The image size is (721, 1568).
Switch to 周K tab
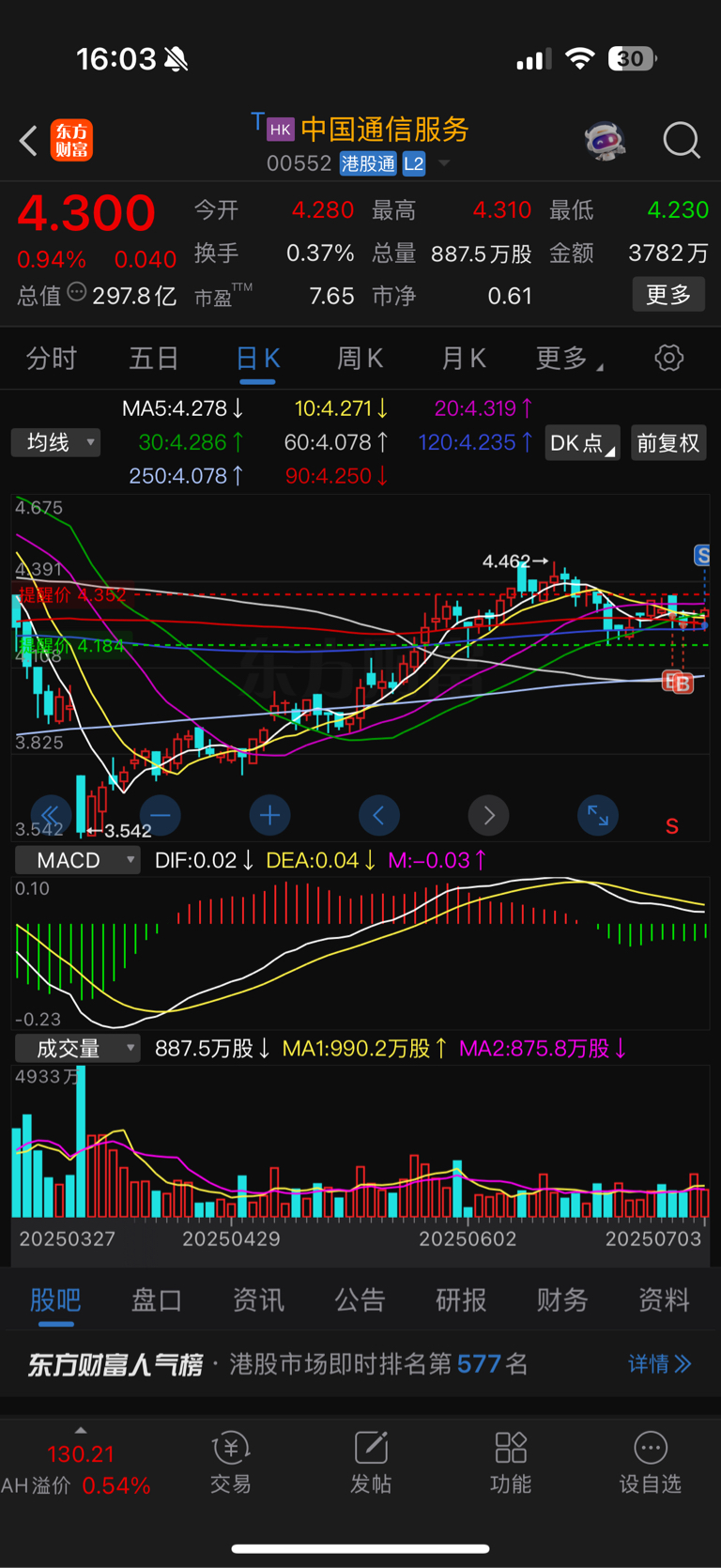pos(360,358)
